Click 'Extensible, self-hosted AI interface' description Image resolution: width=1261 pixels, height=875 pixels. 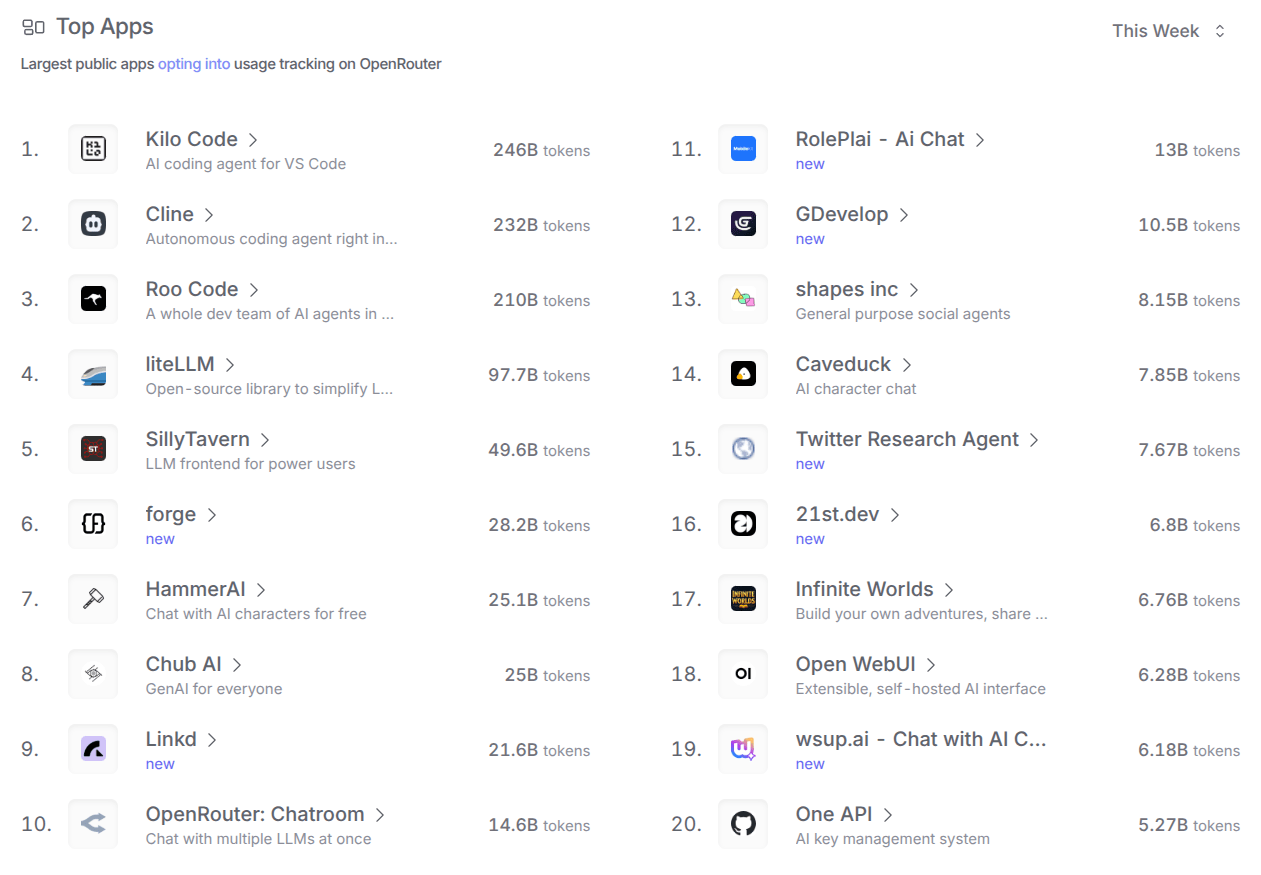click(921, 689)
